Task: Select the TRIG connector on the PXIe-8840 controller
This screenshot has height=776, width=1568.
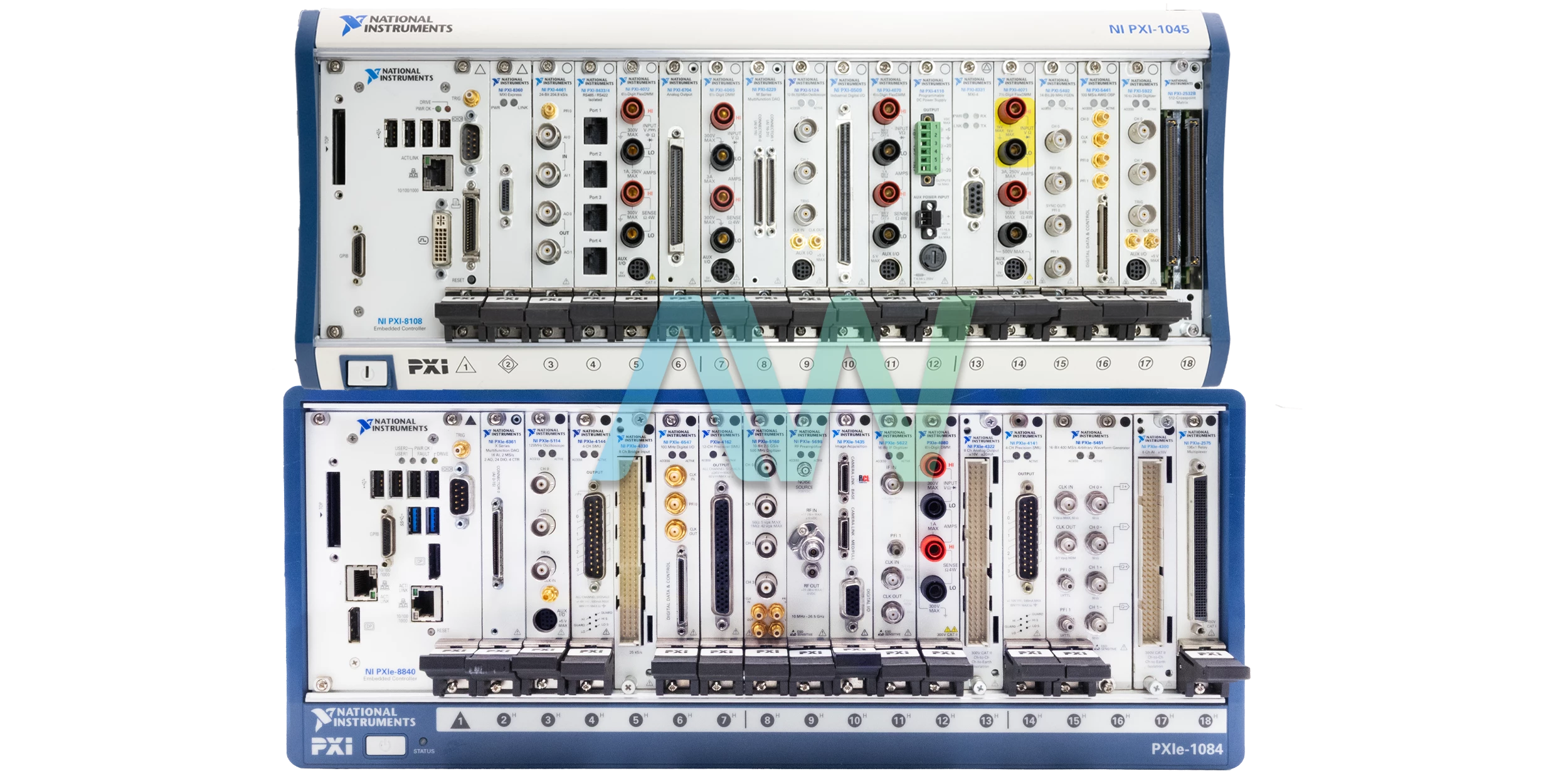Action: (x=462, y=449)
